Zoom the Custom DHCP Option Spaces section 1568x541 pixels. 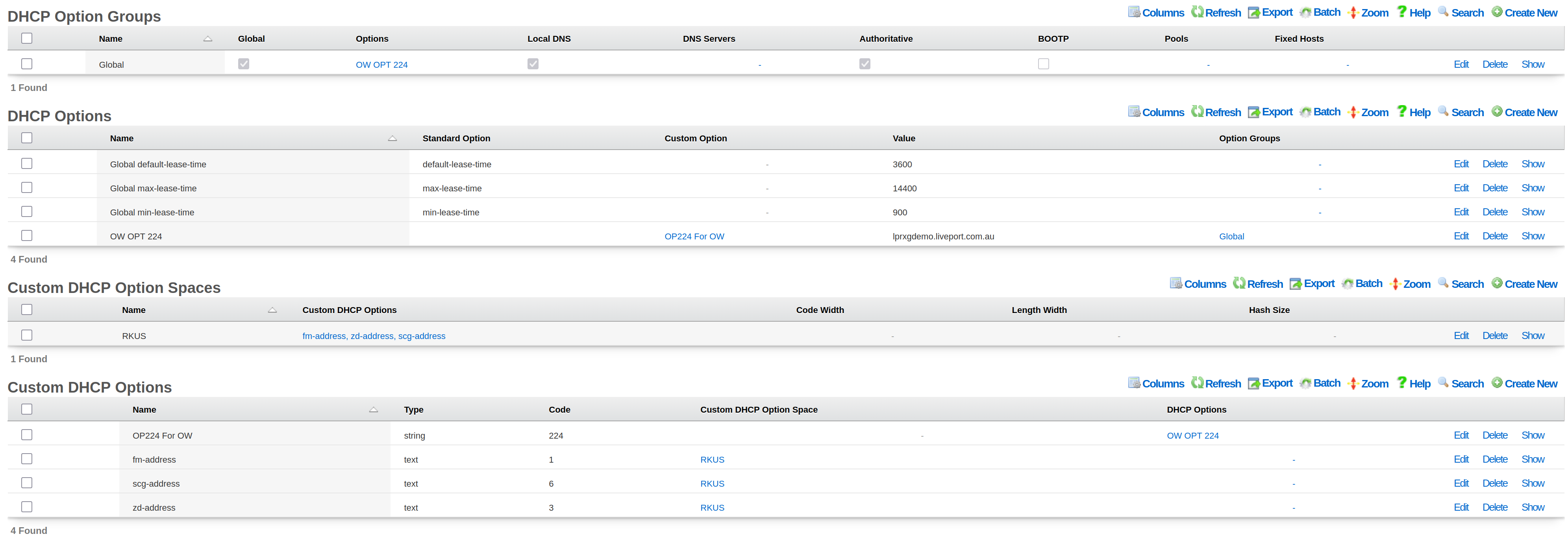click(1410, 284)
